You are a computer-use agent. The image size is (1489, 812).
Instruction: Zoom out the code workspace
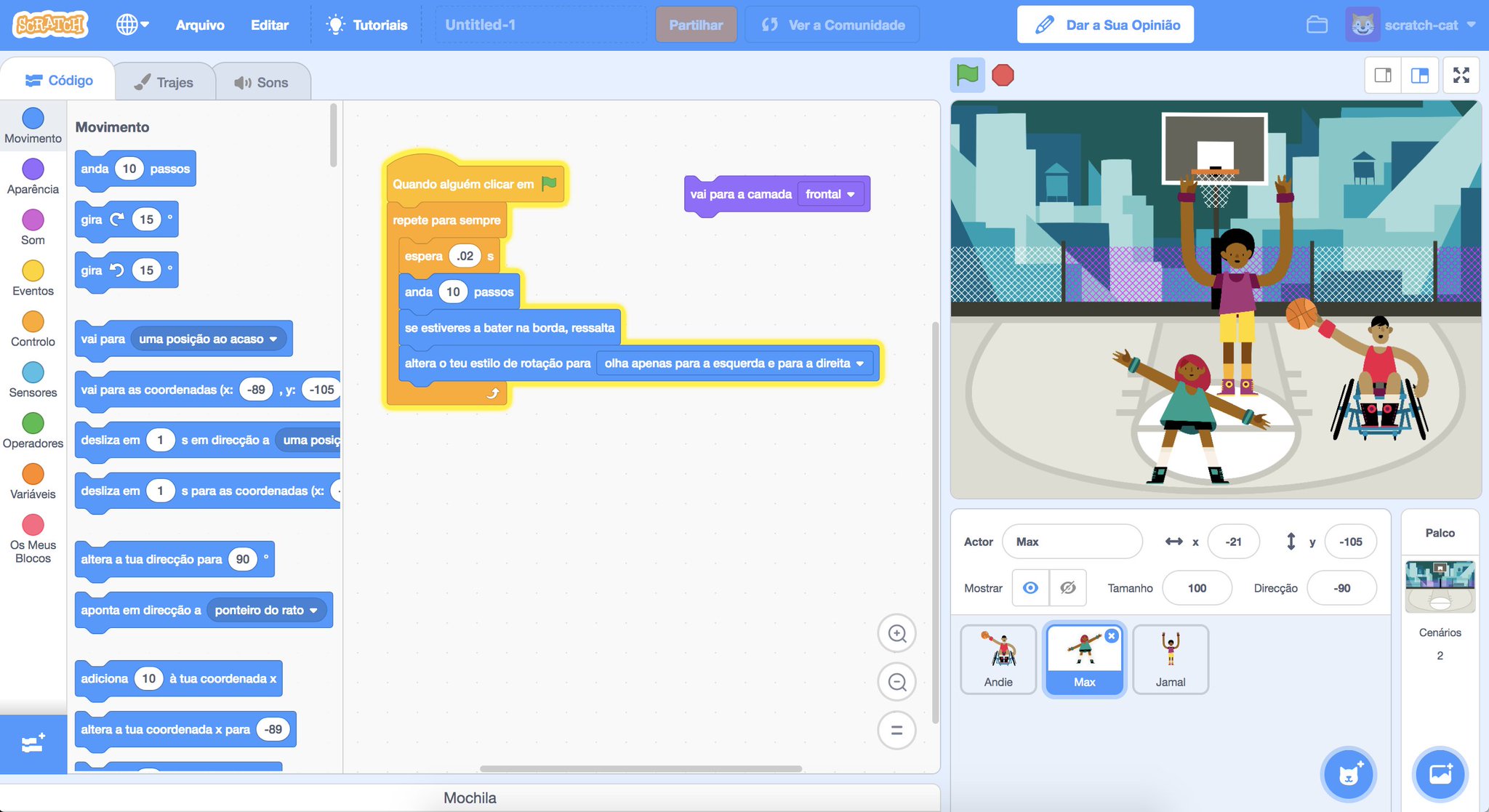point(896,682)
